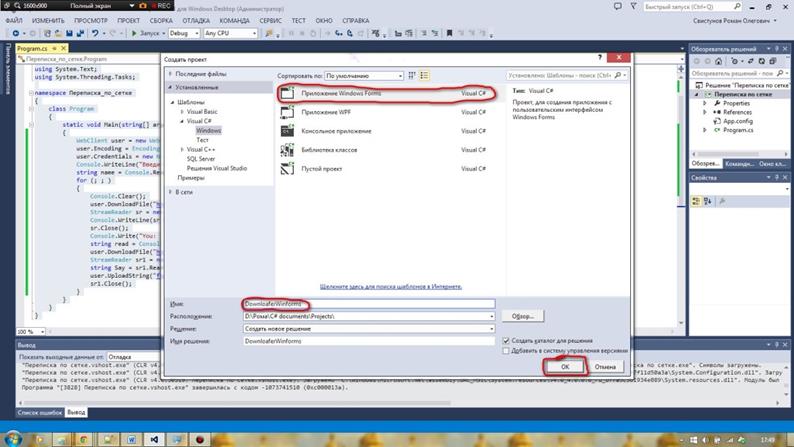The height and width of the screenshot is (447, 794).
Task: Switch to 'Список ошибок' tab
Action: [x=40, y=413]
